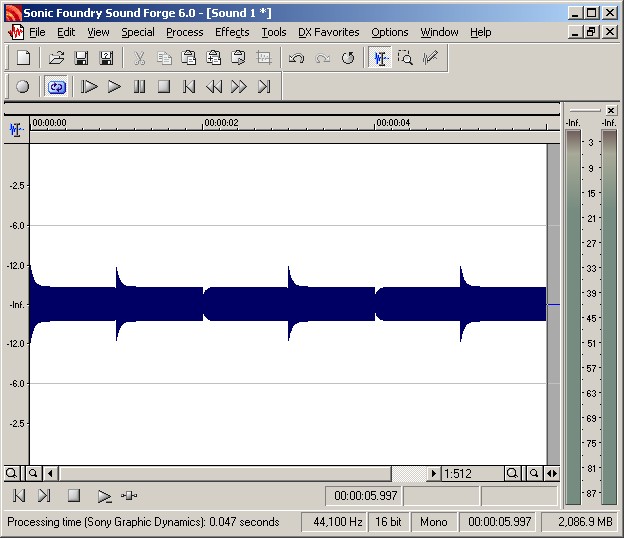Click maximize width arrows button

click(552, 474)
